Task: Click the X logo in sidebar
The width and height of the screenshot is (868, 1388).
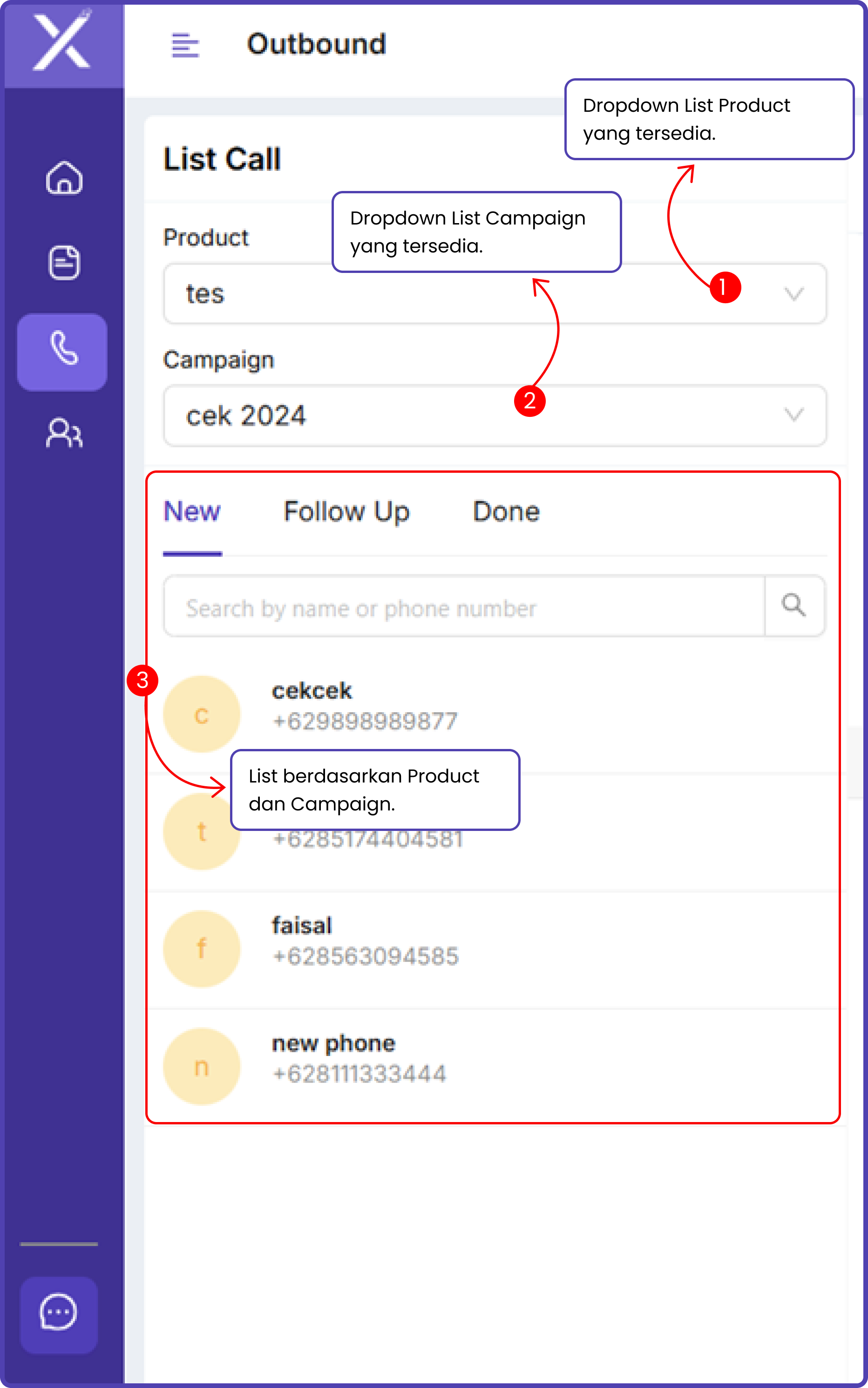Action: [62, 43]
